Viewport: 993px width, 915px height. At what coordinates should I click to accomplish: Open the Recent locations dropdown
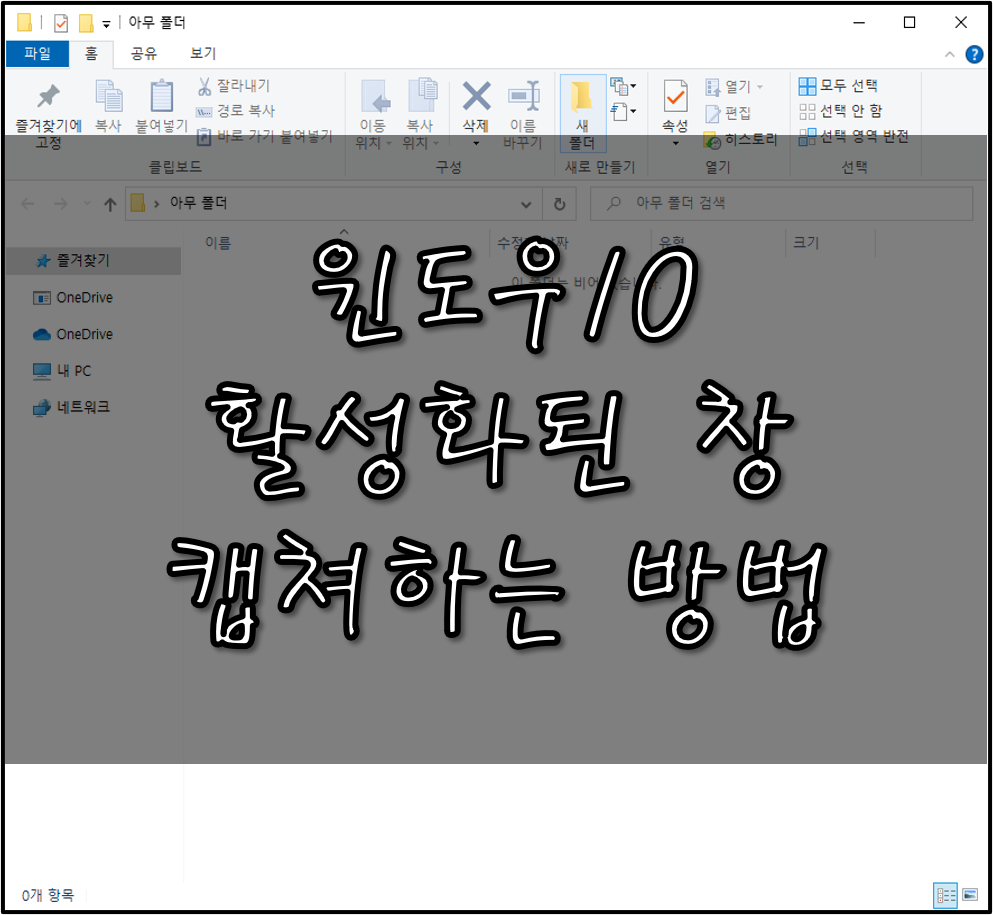87,204
